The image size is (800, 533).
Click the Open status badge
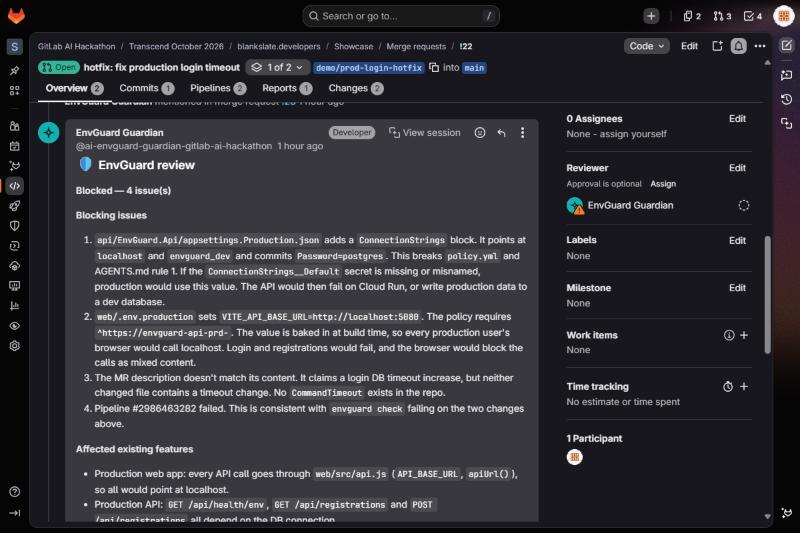point(59,67)
